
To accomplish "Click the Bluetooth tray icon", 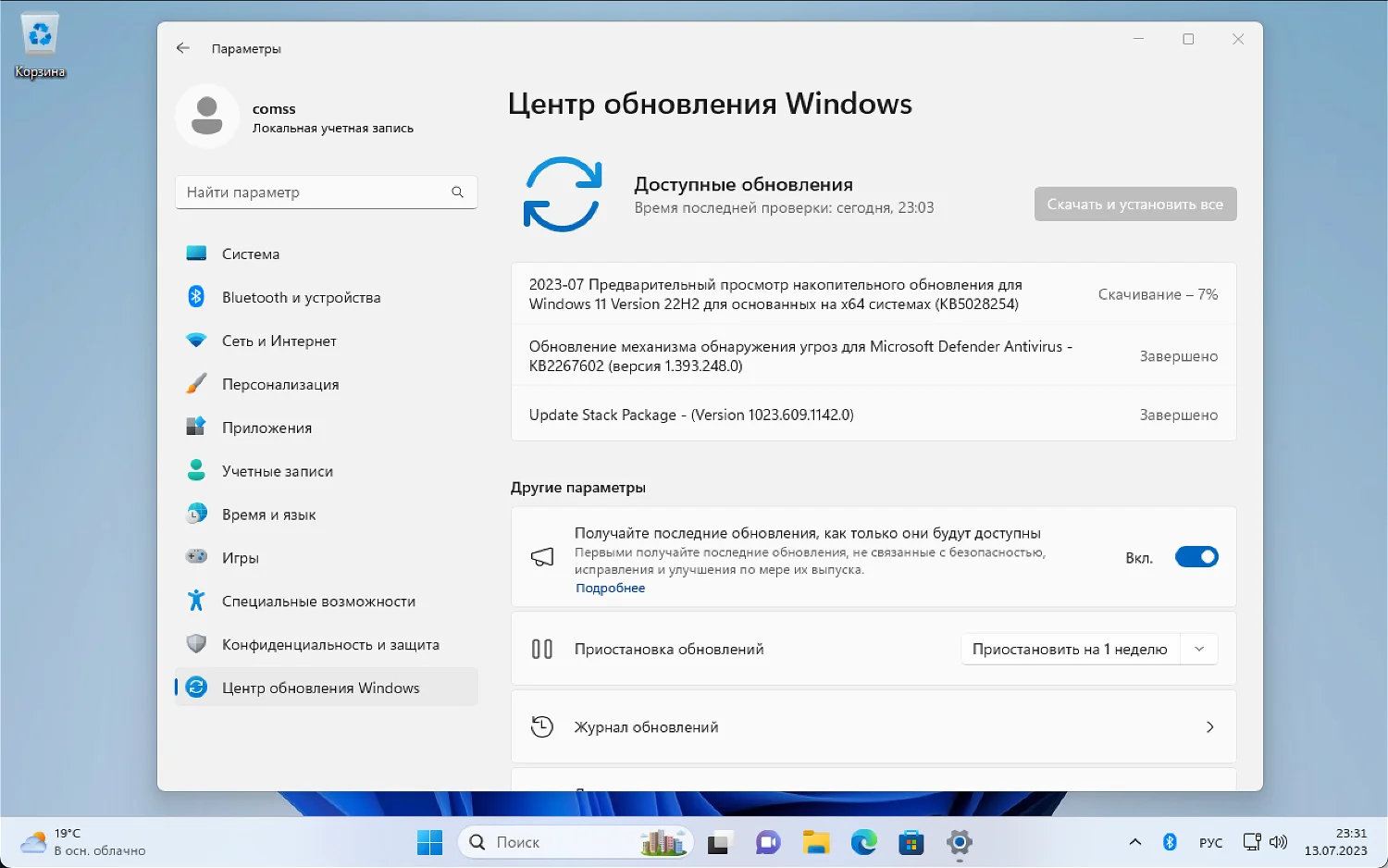I will coord(1170,842).
